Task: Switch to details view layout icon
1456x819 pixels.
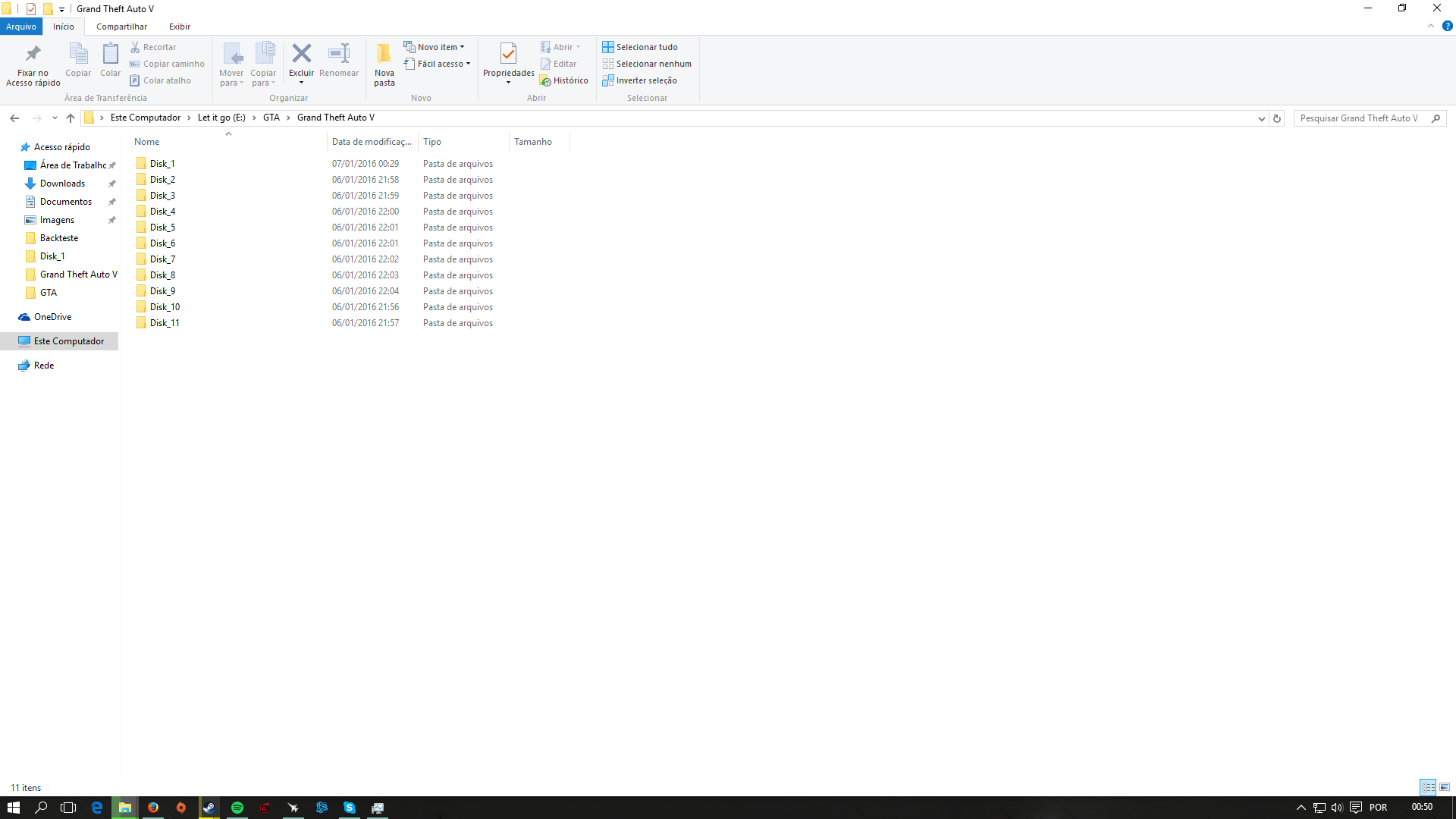Action: pyautogui.click(x=1428, y=787)
